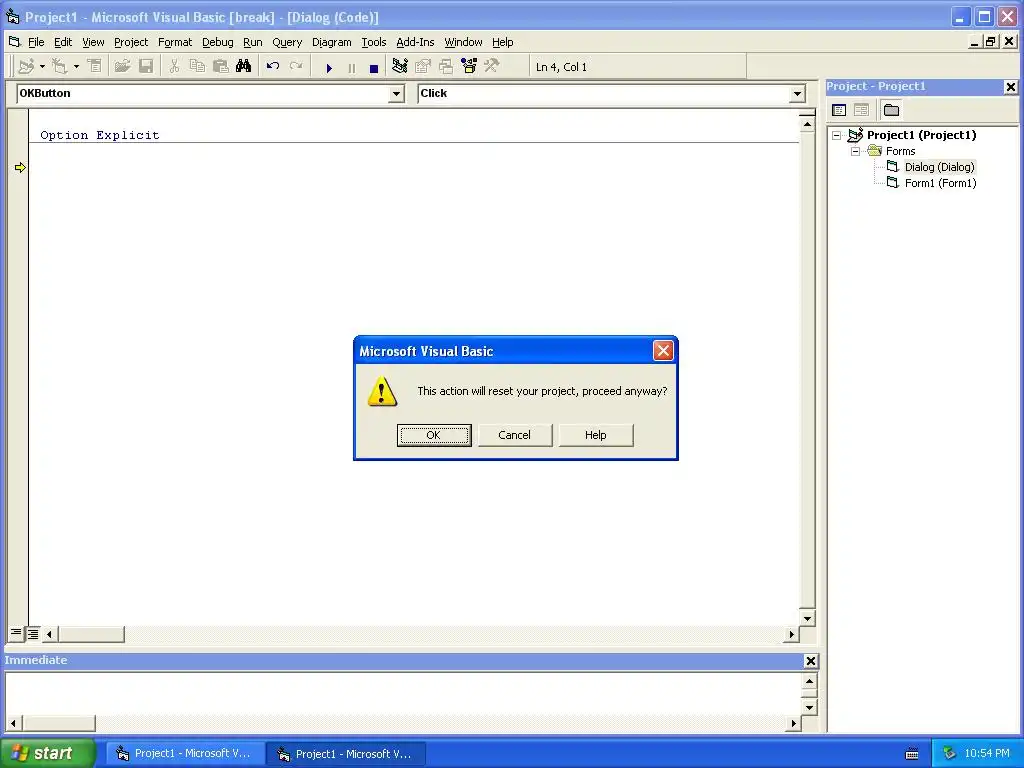This screenshot has width=1024, height=768.
Task: Select the Forms folder in project tree
Action: pos(901,152)
